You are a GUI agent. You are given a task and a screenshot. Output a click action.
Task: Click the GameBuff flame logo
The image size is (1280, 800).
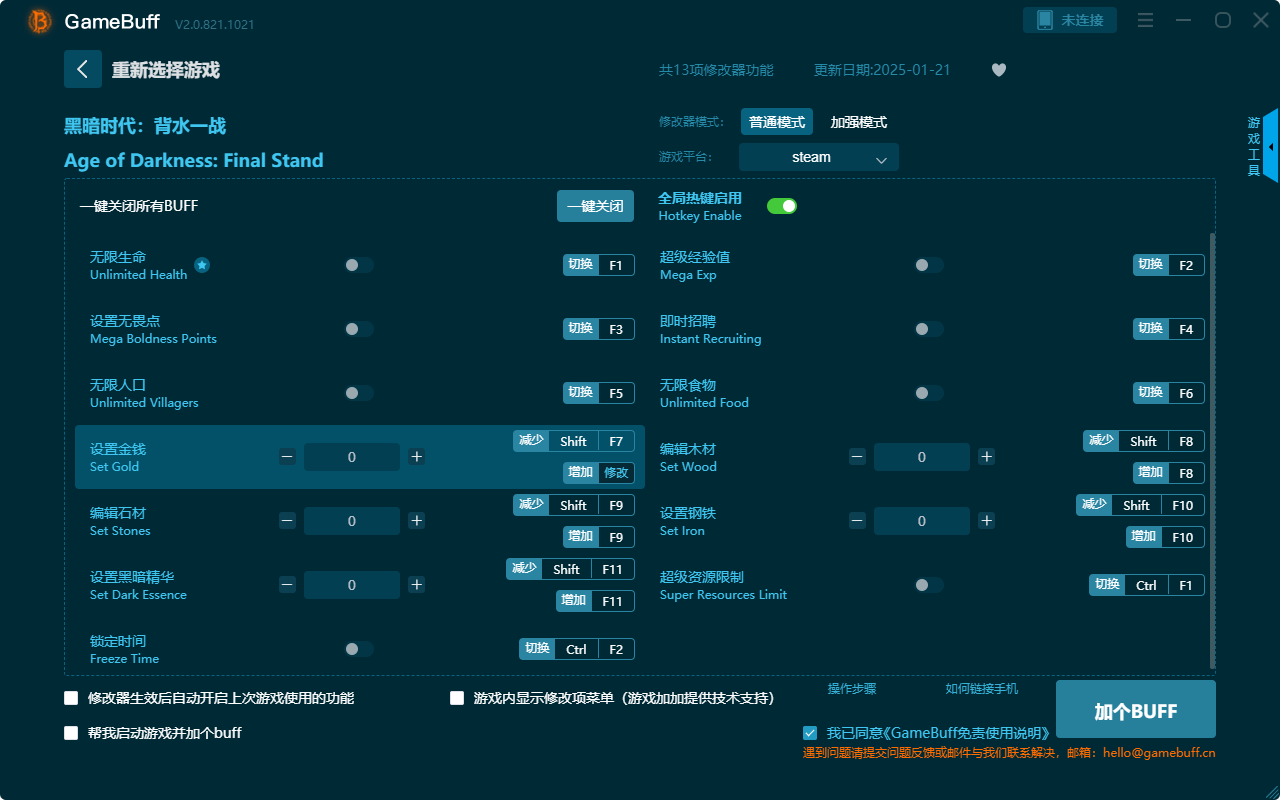(x=38, y=21)
